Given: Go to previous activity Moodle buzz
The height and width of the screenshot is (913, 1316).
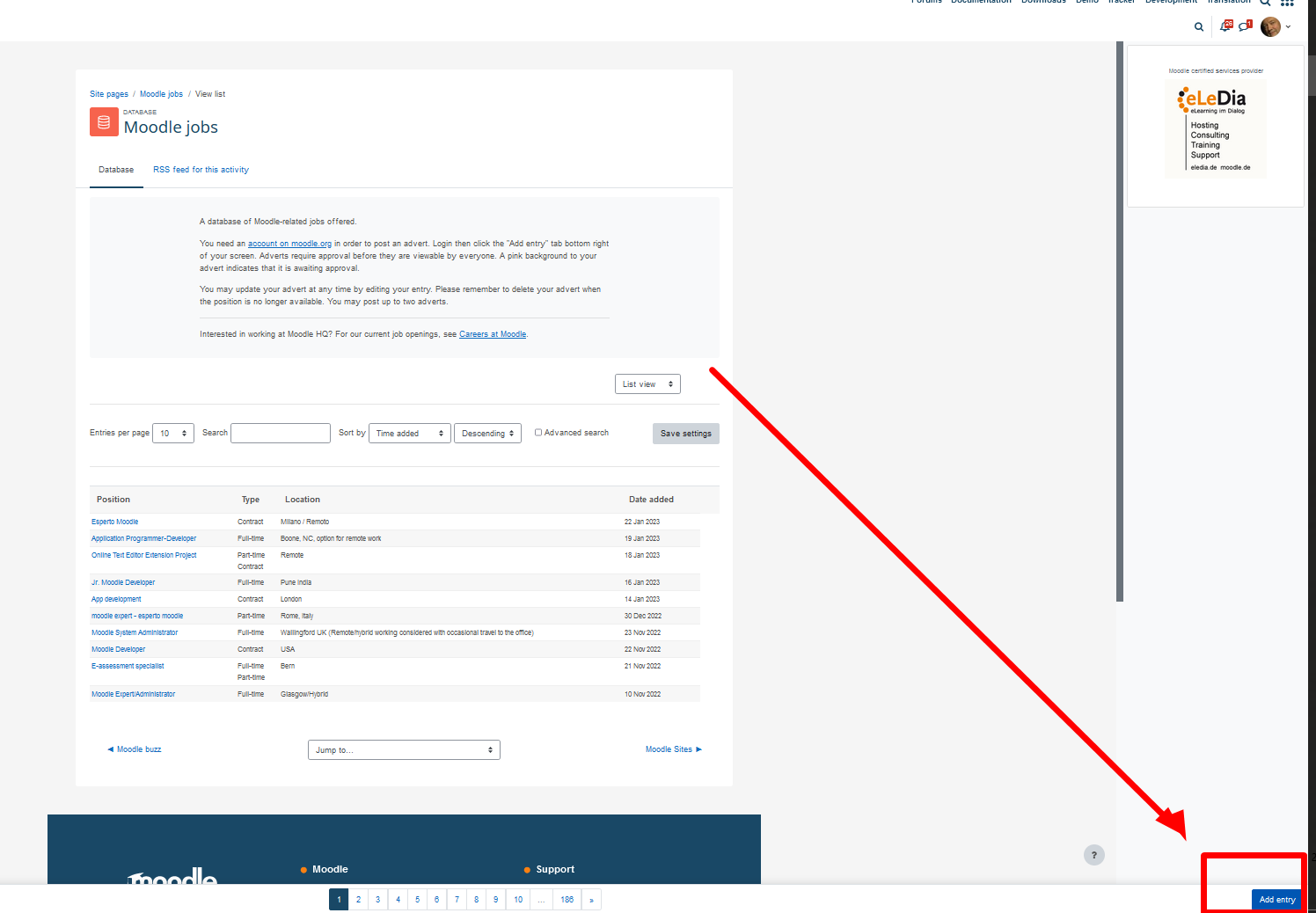Looking at the screenshot, I should (x=135, y=749).
